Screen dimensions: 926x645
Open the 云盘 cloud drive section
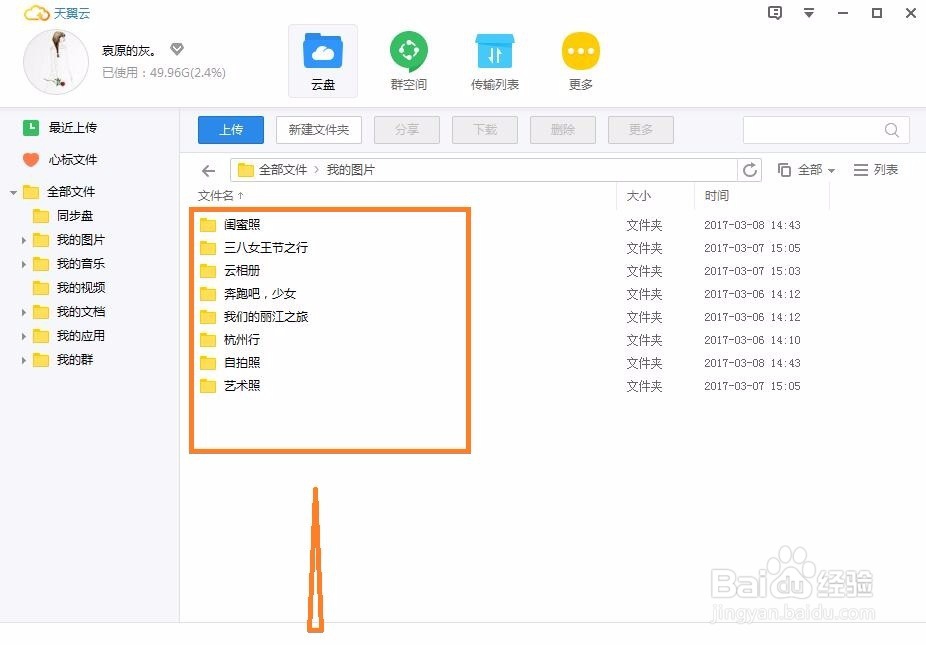pos(322,60)
